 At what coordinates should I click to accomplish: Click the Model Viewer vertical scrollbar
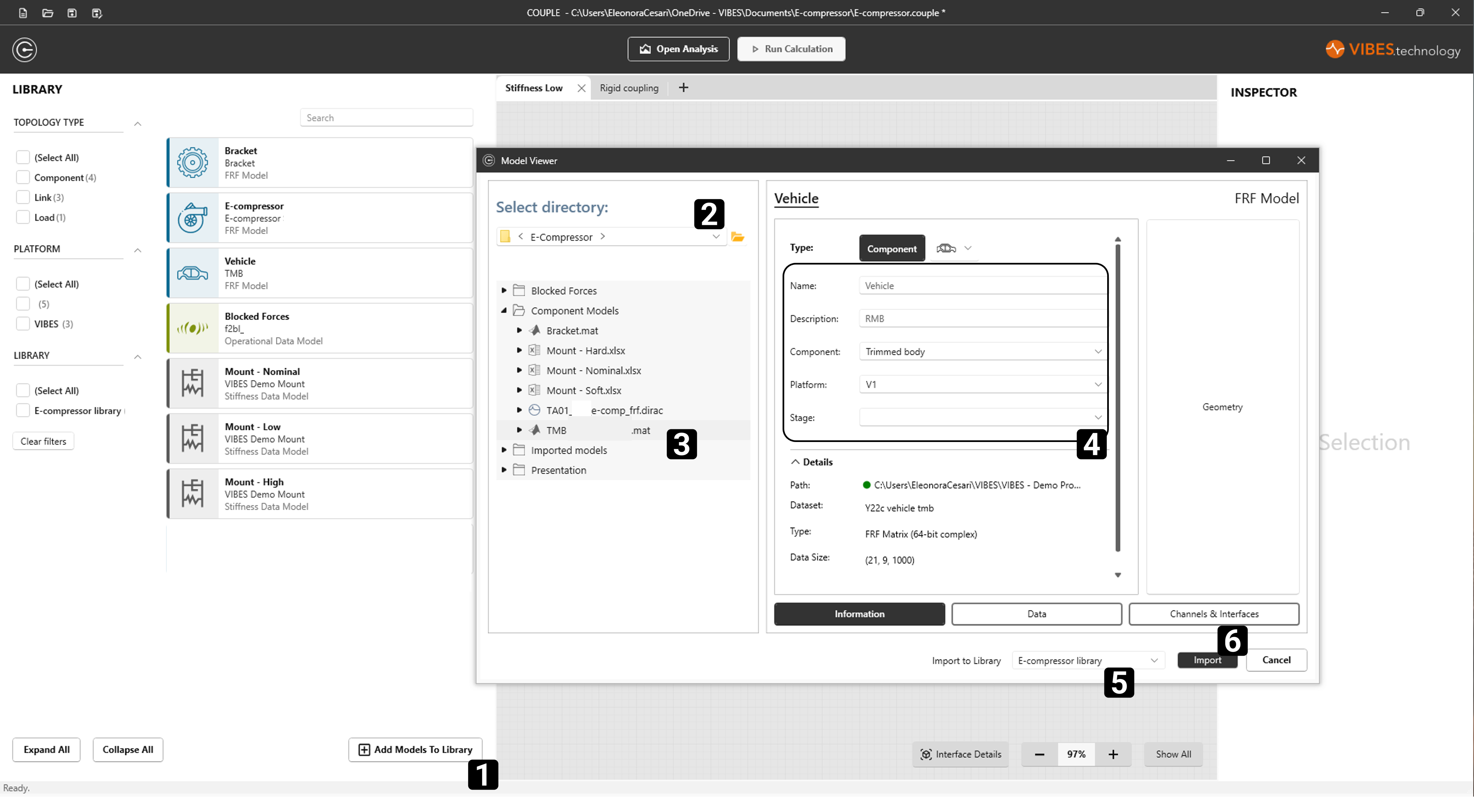point(1118,398)
